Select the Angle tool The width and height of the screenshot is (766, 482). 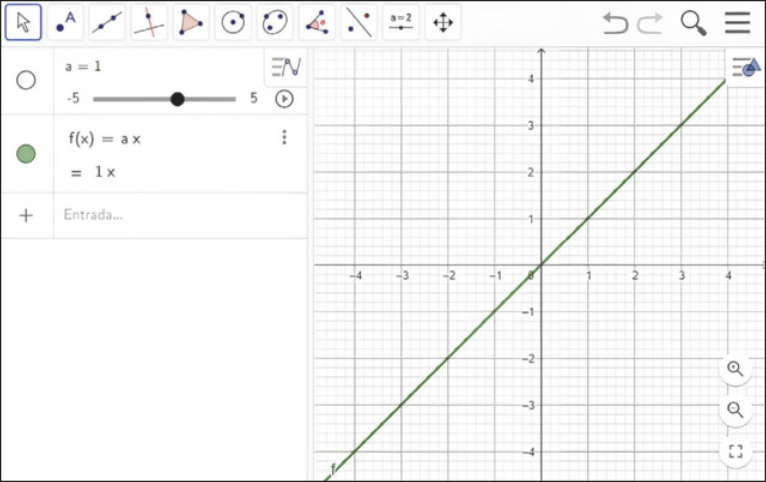(x=317, y=22)
